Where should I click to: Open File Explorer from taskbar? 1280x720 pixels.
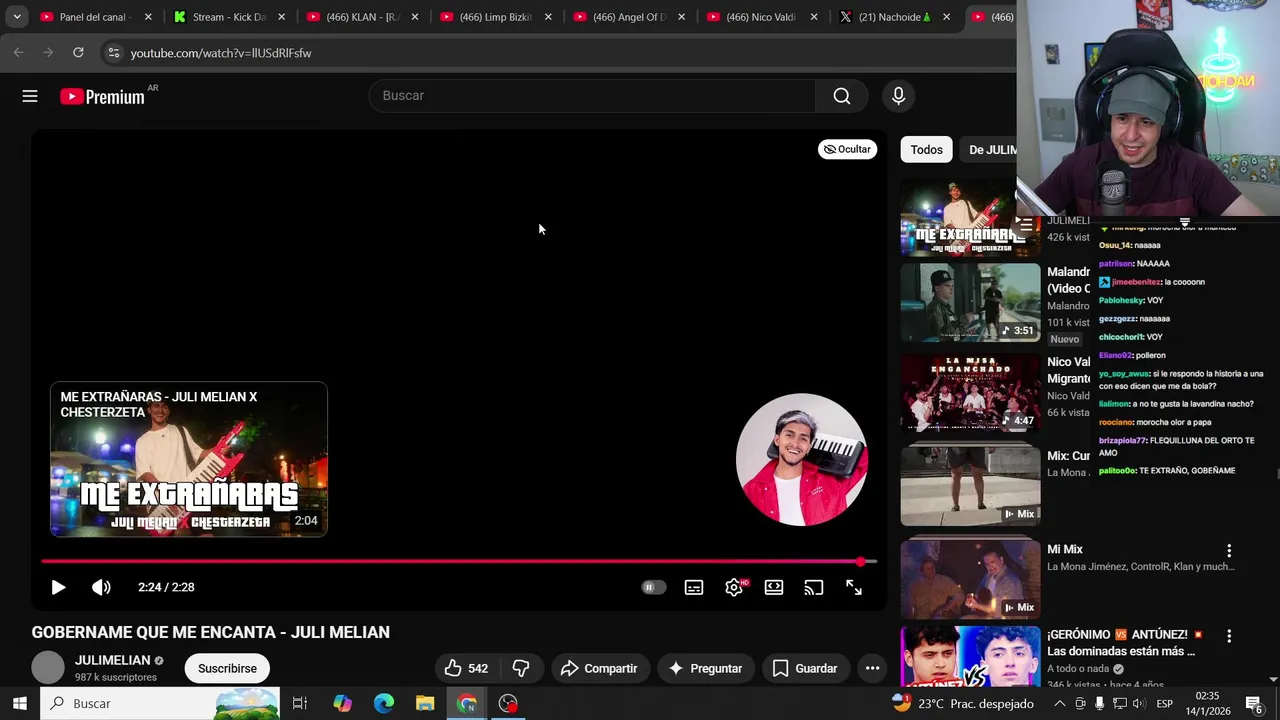point(425,703)
